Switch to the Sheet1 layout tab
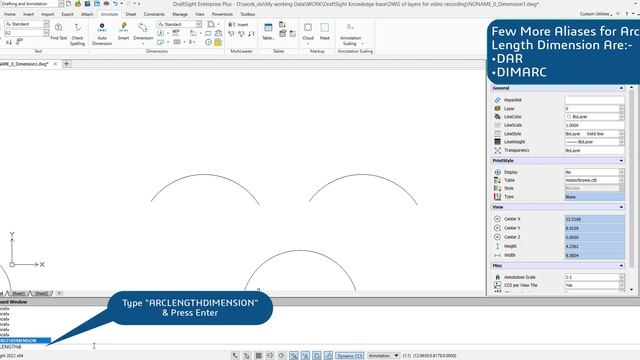Viewport: 640px width, 360px height. [18, 293]
